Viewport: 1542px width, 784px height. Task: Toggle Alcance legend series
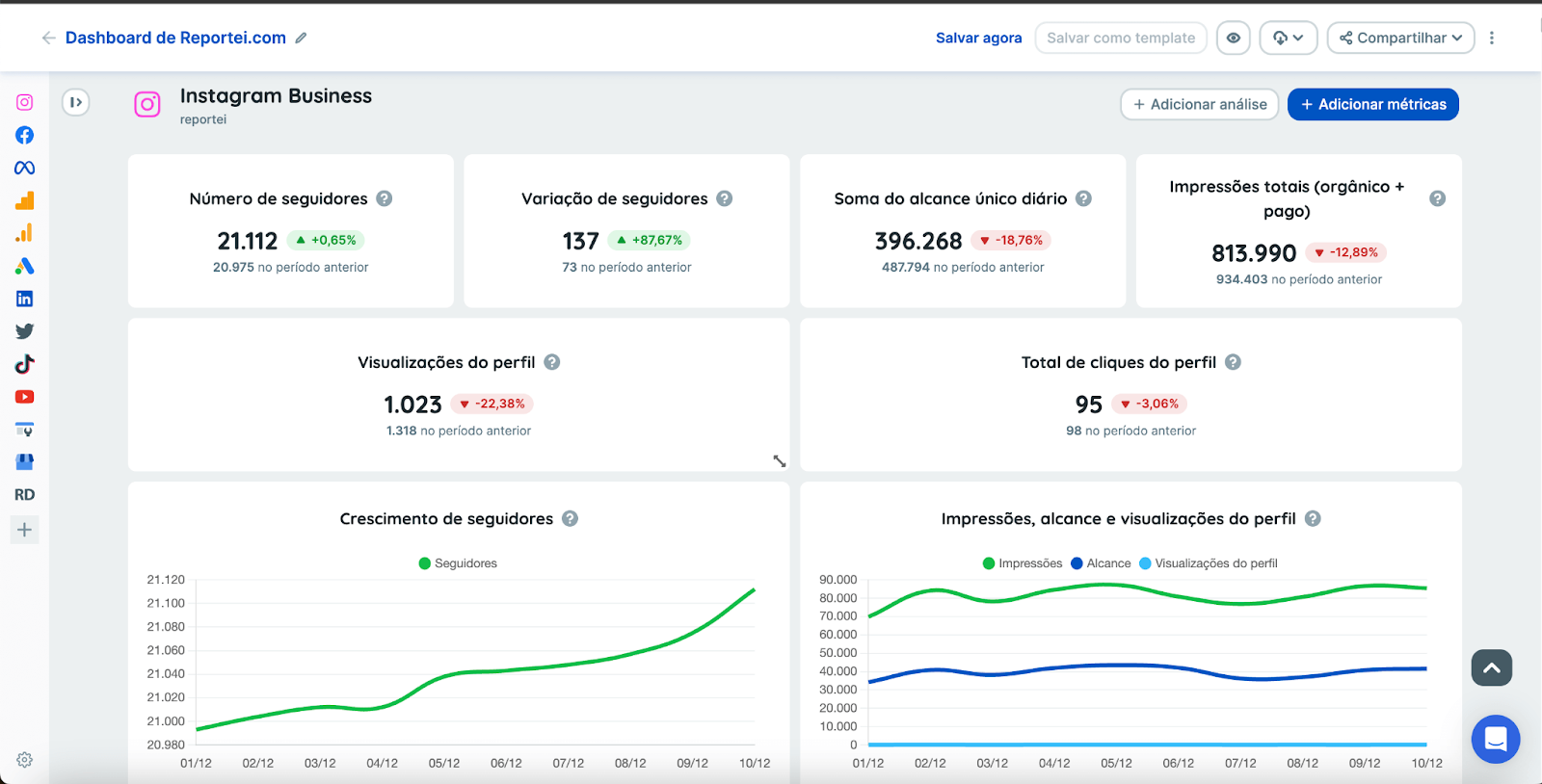click(x=1101, y=563)
